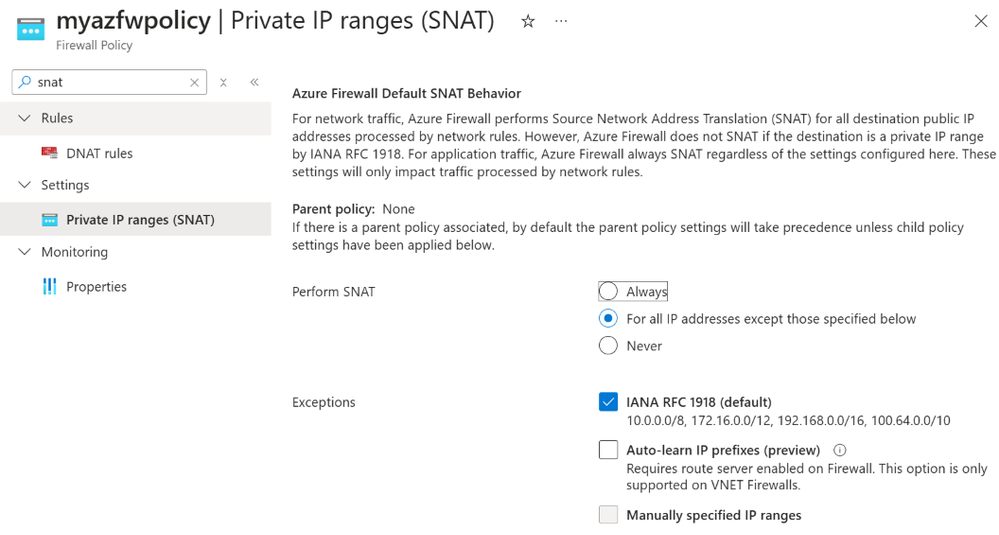Collapse the Monitoring section chevron

[24, 252]
